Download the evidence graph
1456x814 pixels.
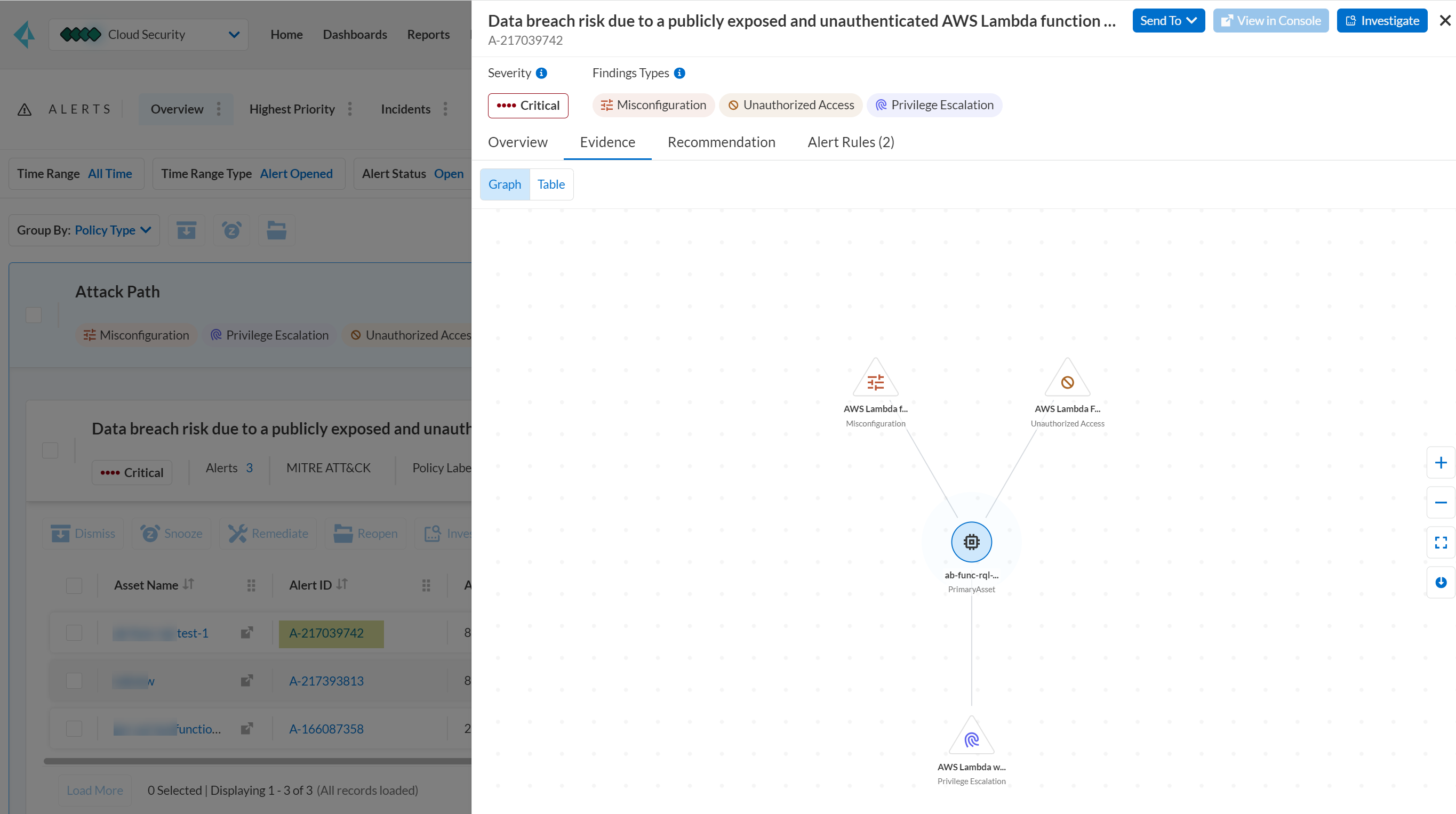tap(1440, 583)
